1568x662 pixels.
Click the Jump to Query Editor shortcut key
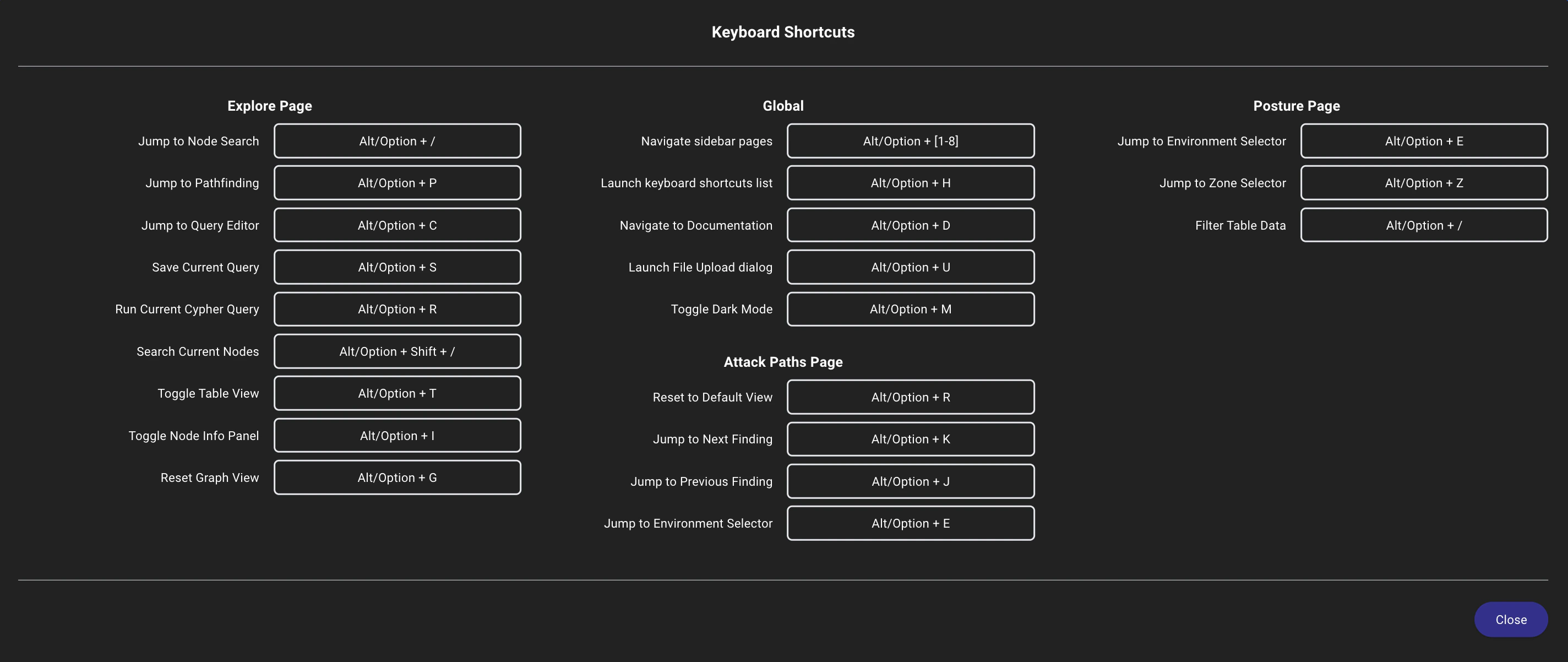point(397,225)
